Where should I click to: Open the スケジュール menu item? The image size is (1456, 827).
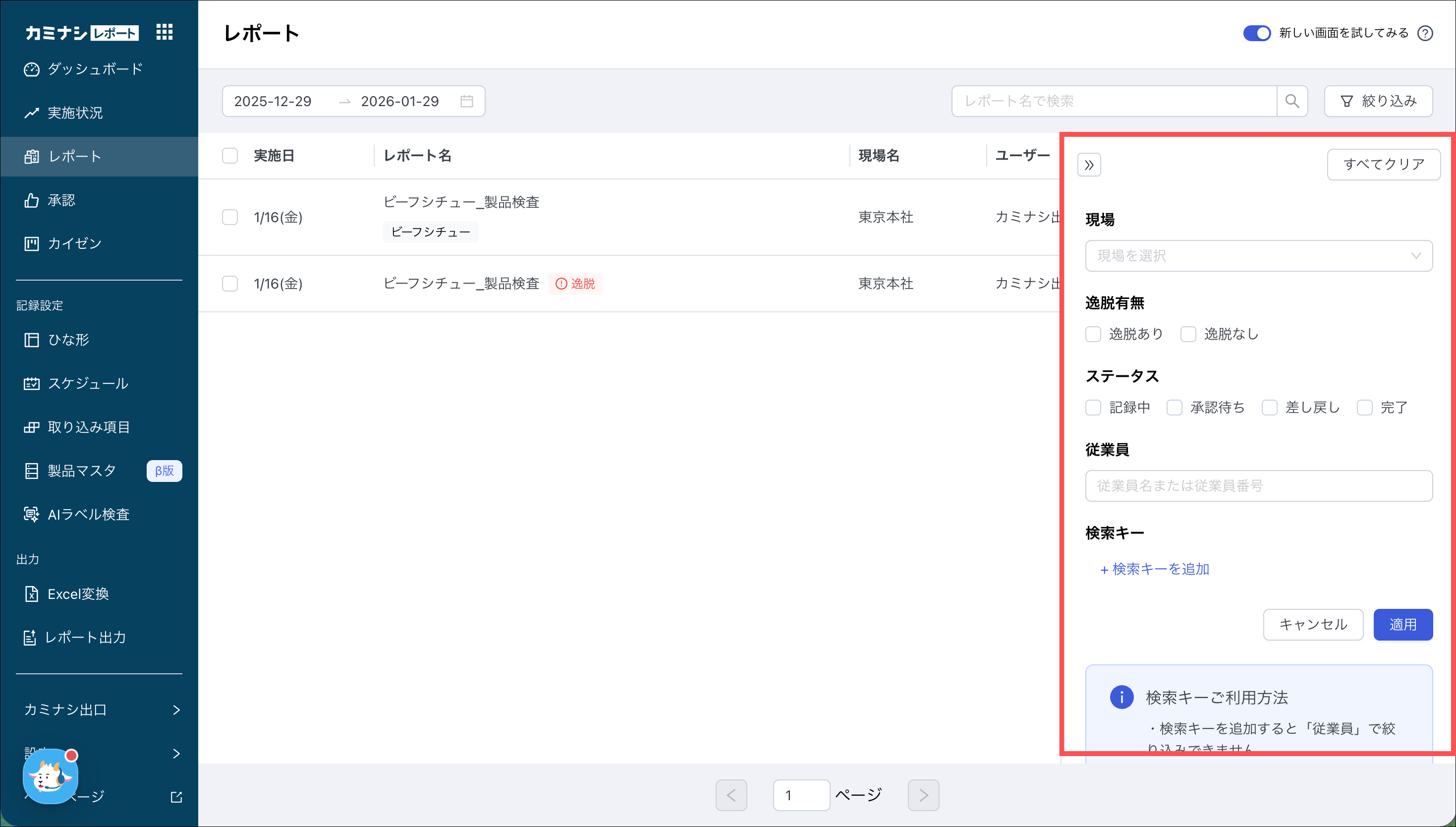(x=87, y=383)
